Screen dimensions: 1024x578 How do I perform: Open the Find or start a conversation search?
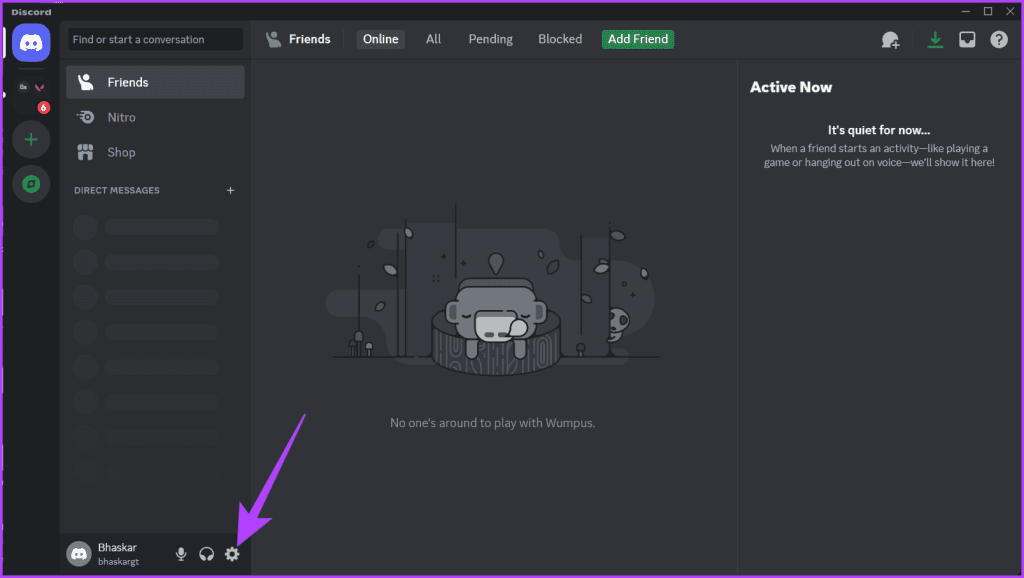click(x=155, y=39)
